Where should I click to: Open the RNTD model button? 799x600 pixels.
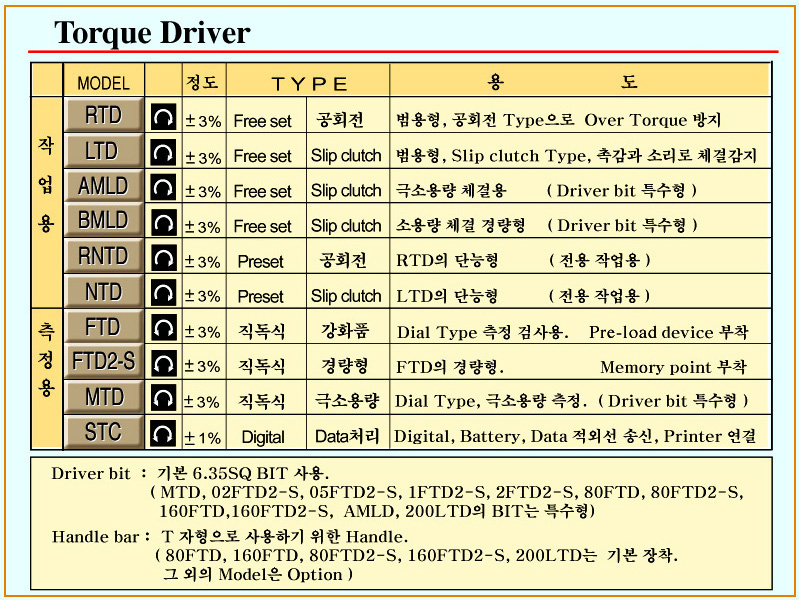tap(103, 256)
